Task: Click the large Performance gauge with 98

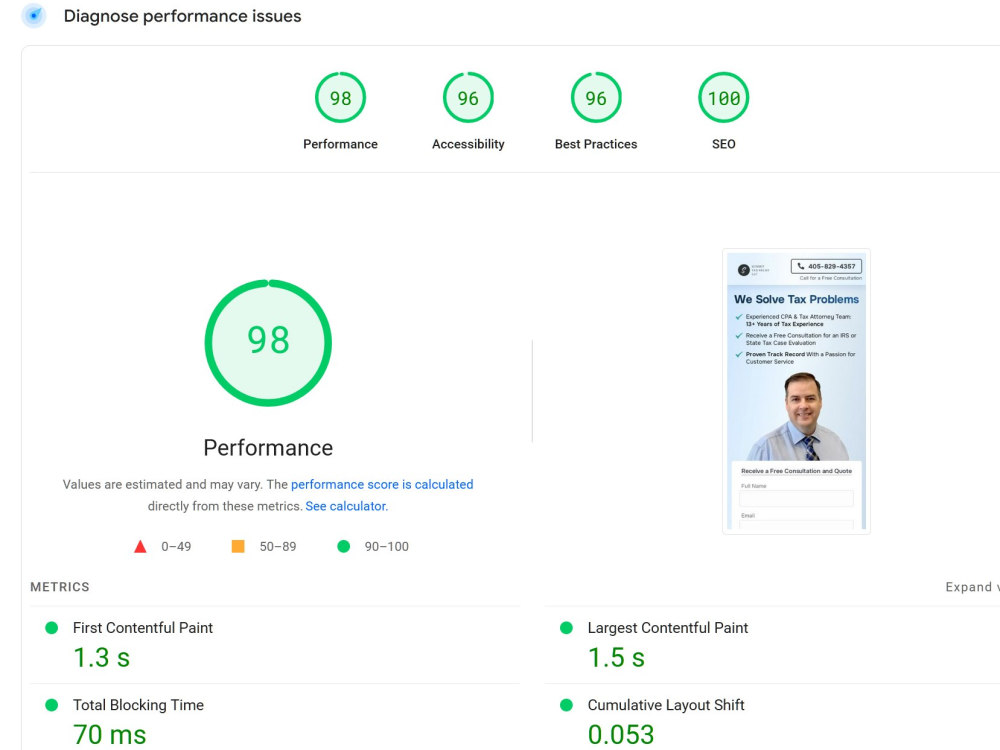Action: tap(268, 342)
